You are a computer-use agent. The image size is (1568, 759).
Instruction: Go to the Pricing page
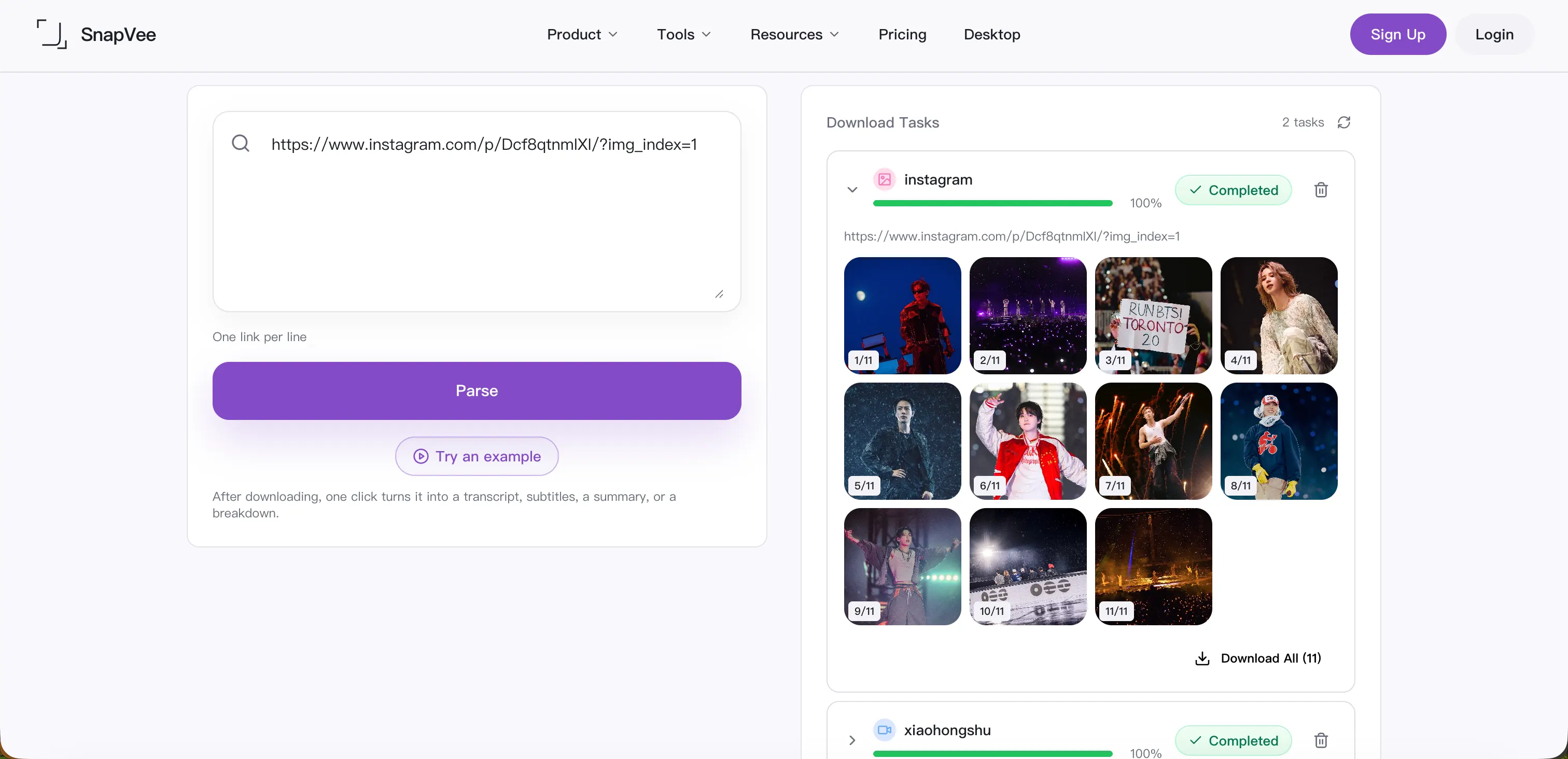click(x=902, y=34)
